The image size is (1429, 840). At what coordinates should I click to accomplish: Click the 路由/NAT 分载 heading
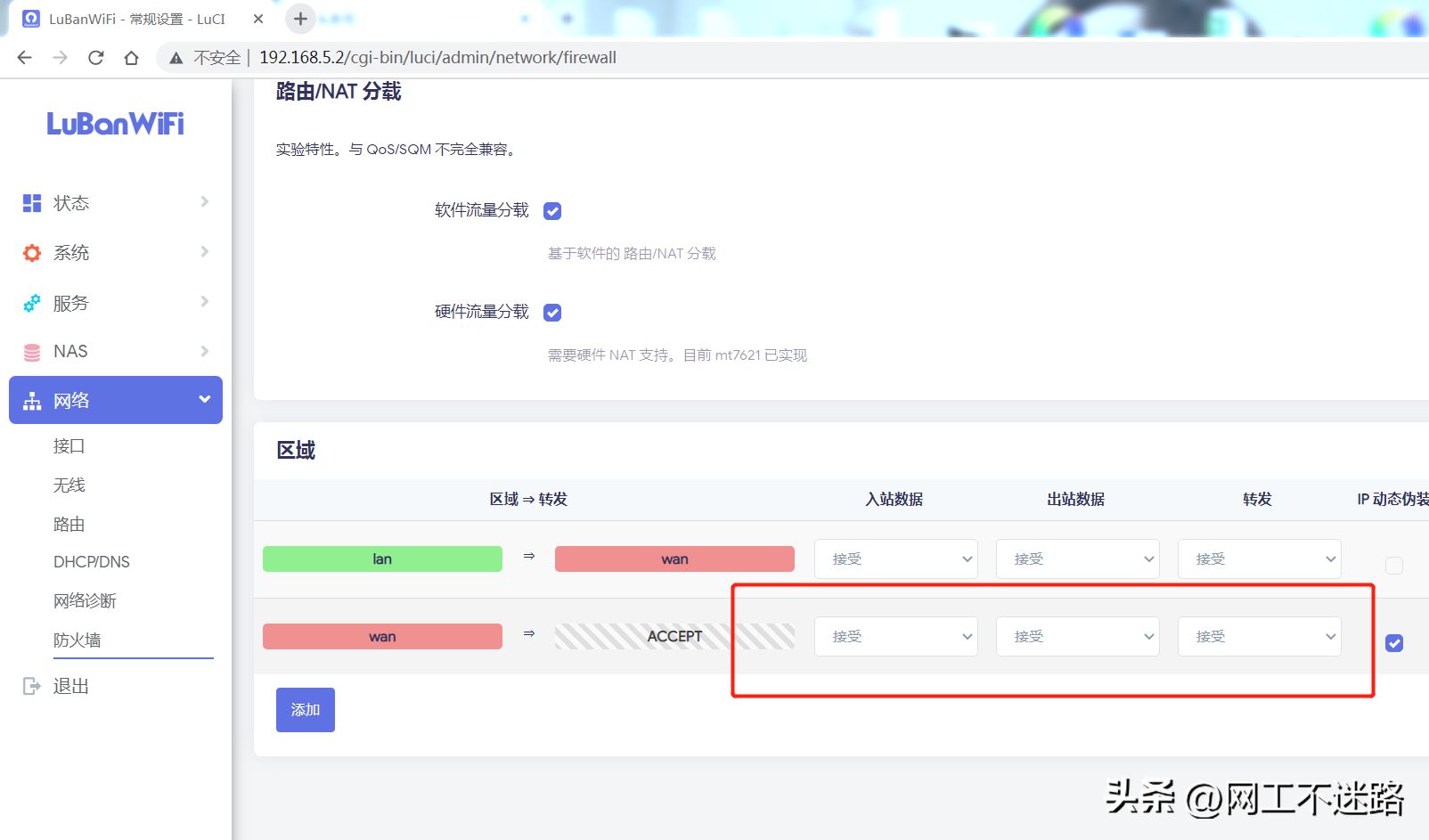(339, 92)
